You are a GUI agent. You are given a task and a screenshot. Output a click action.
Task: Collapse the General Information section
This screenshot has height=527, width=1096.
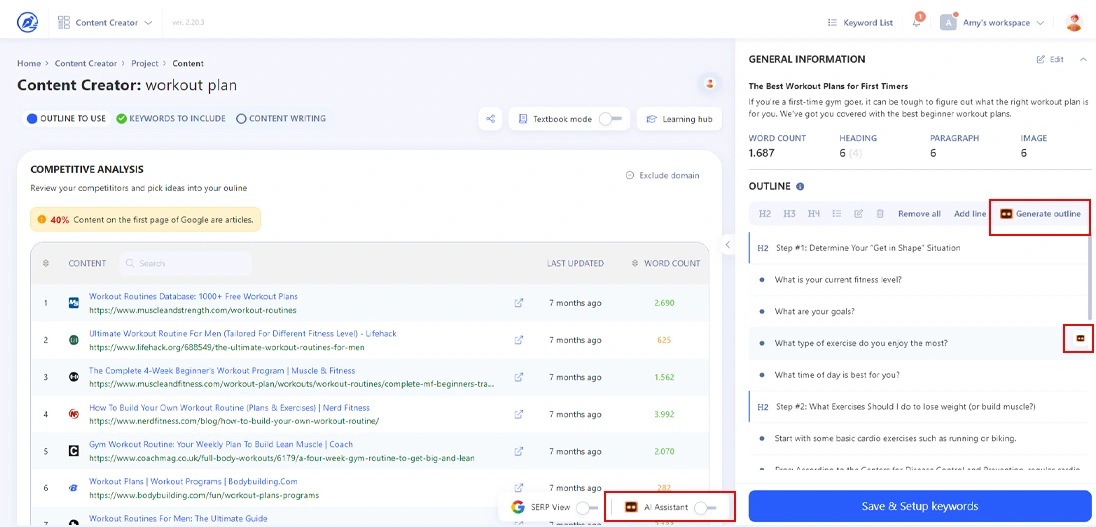pos(1083,59)
